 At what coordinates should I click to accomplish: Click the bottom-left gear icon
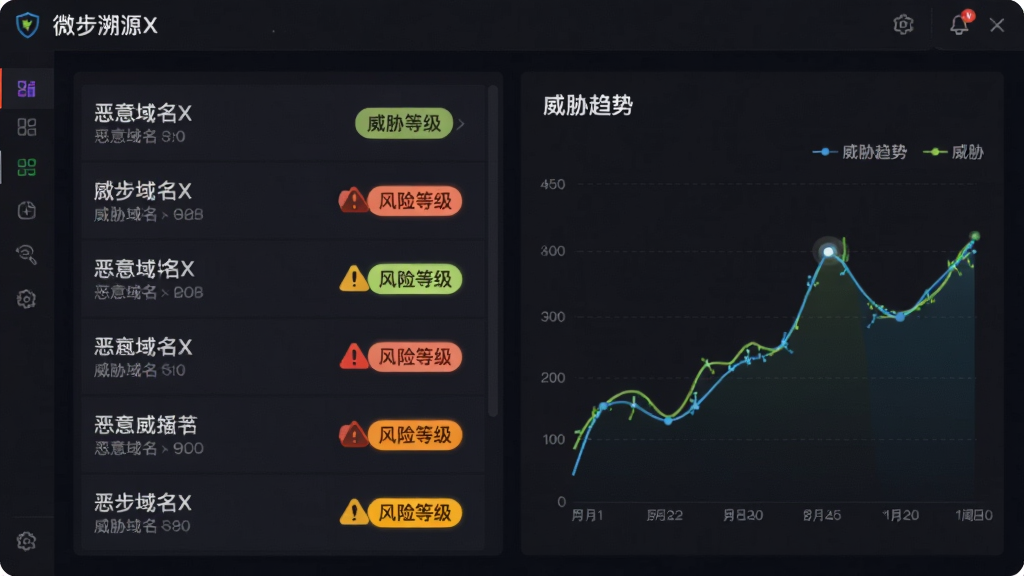pos(27,541)
